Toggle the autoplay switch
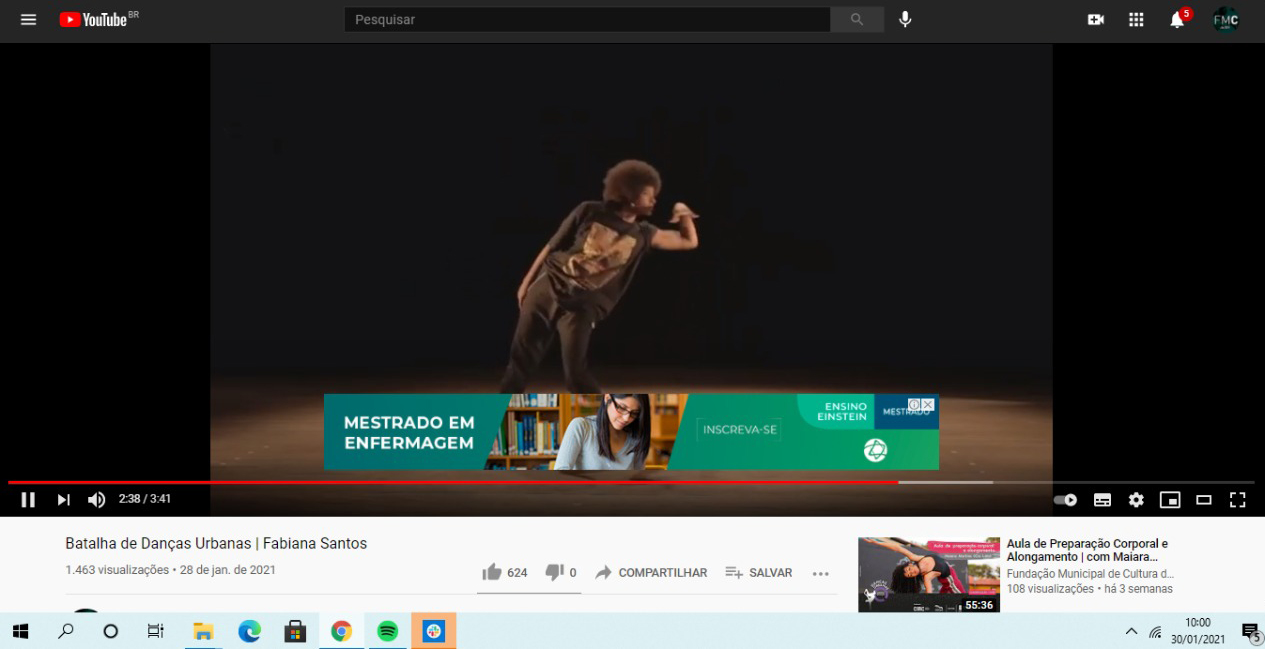Viewport: 1265px width, 649px height. pos(1065,499)
